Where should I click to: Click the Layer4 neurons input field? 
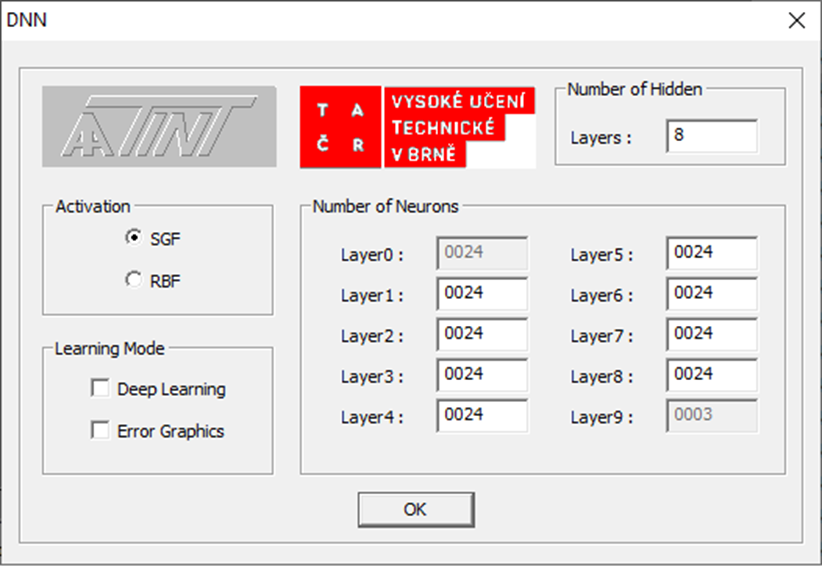(x=482, y=416)
